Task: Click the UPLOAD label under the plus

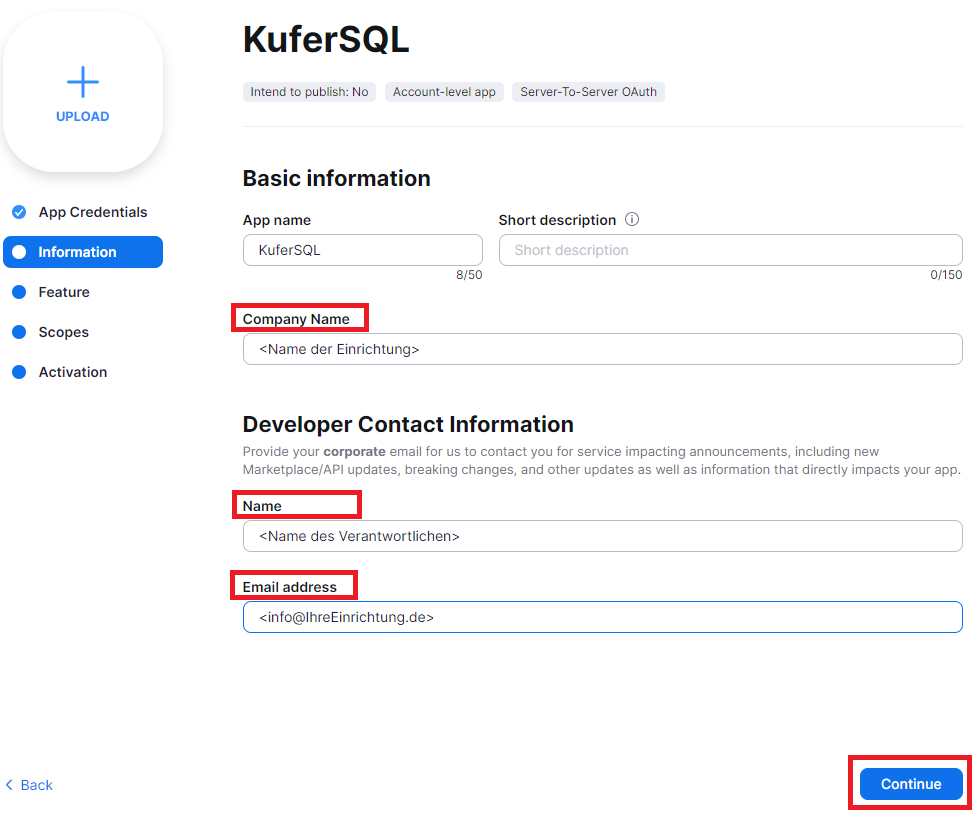Action: pos(83,117)
